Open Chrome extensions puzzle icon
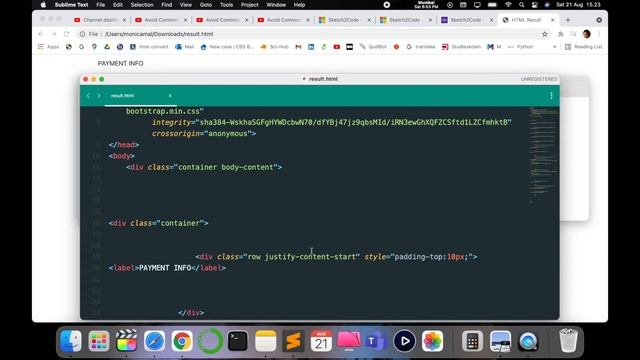 pyautogui.click(x=560, y=34)
